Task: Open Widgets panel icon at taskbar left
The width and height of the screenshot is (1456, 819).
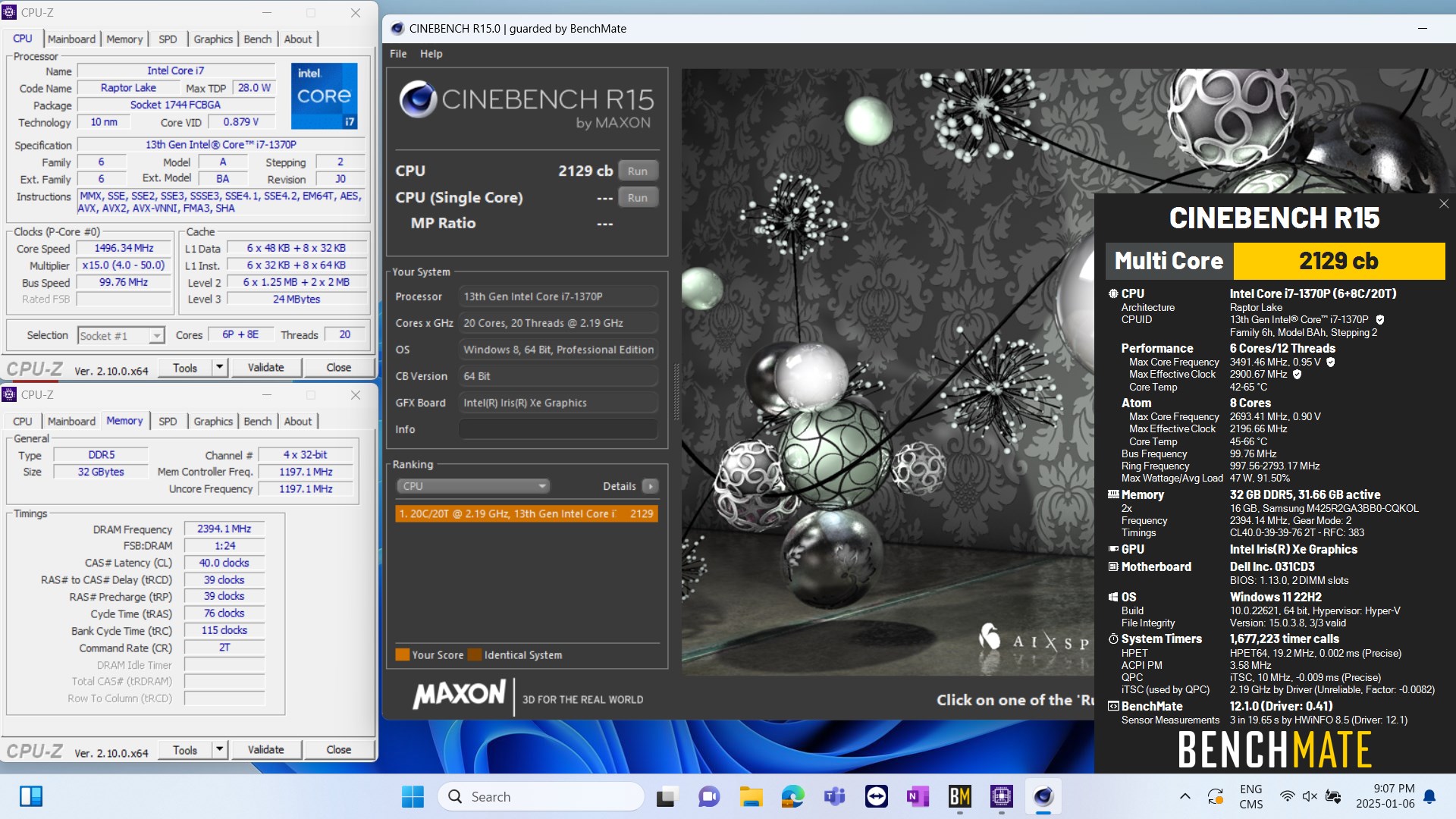Action: [x=31, y=796]
